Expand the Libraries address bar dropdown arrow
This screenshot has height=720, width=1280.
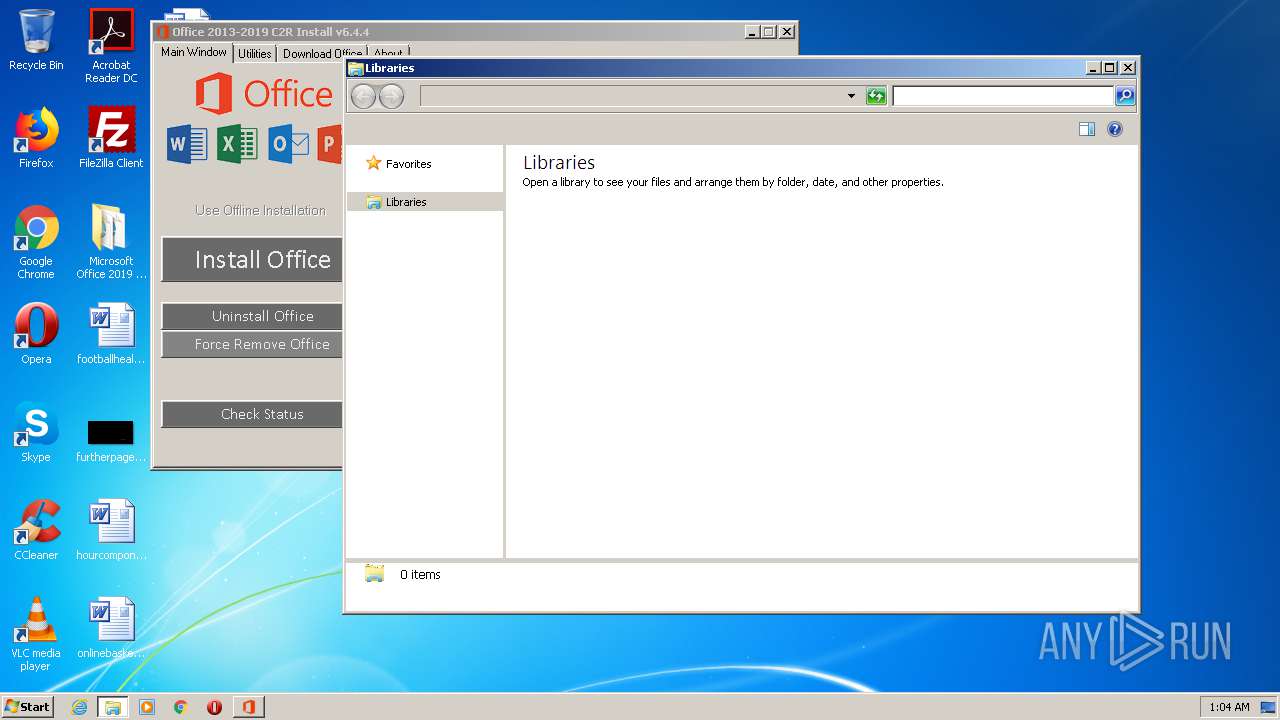(851, 96)
